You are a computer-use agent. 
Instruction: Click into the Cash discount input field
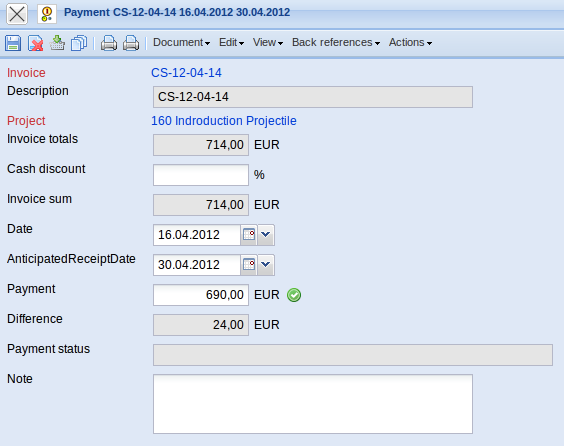(201, 175)
